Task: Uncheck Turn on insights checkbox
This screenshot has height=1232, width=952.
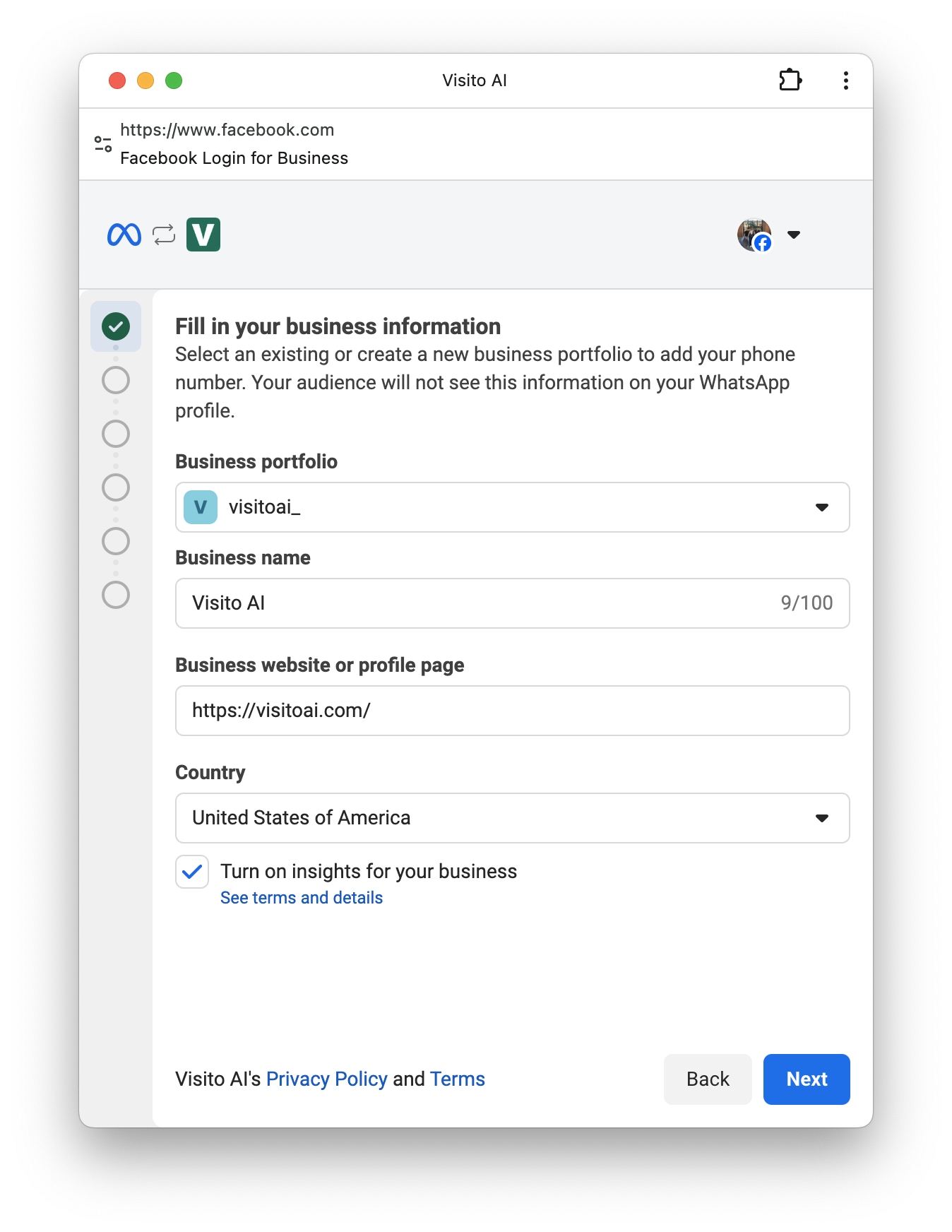Action: [192, 872]
